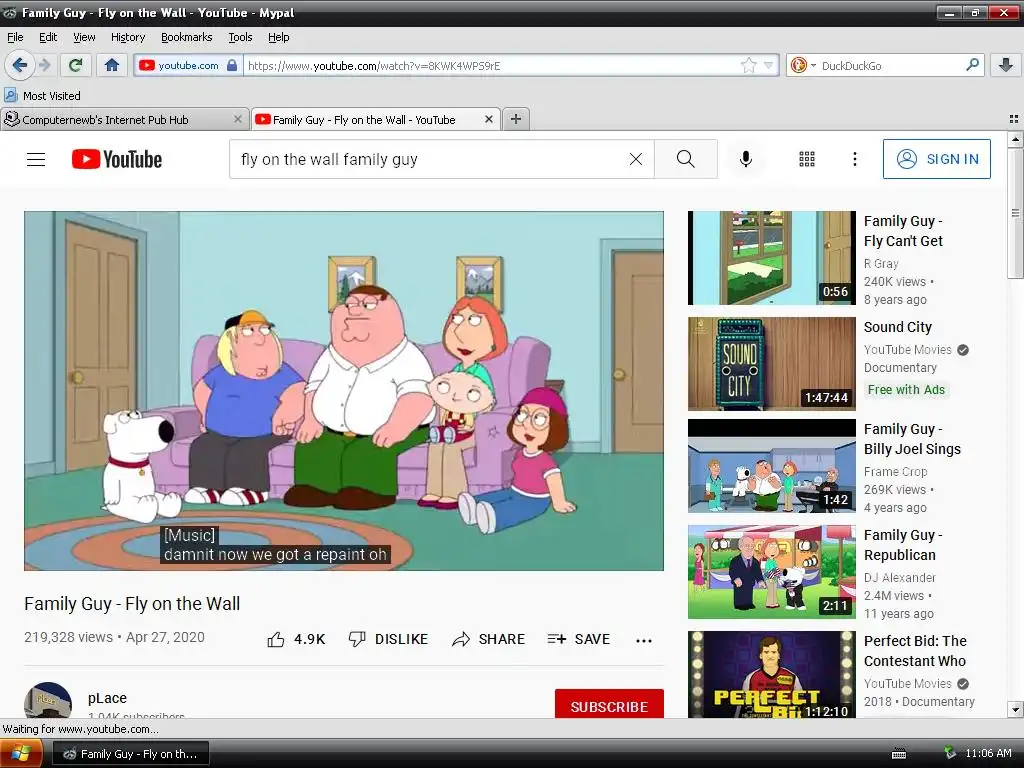Click the Frame Crop channel name

pyautogui.click(x=895, y=472)
